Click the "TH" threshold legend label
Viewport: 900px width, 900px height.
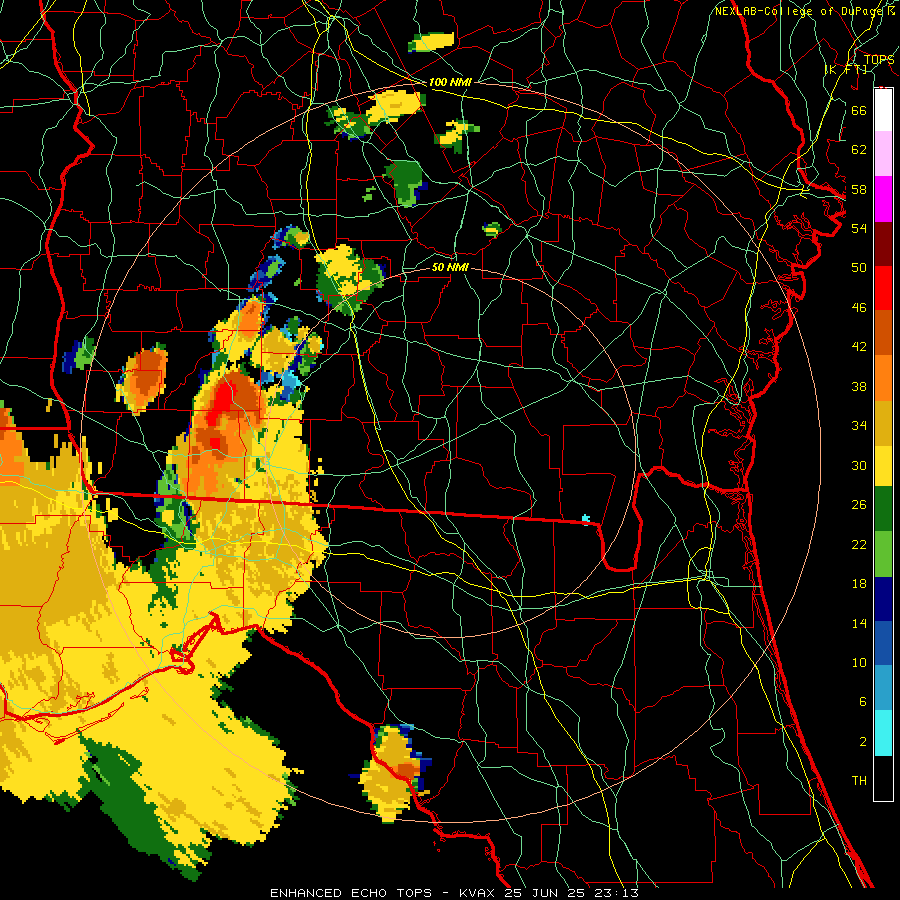tap(859, 781)
